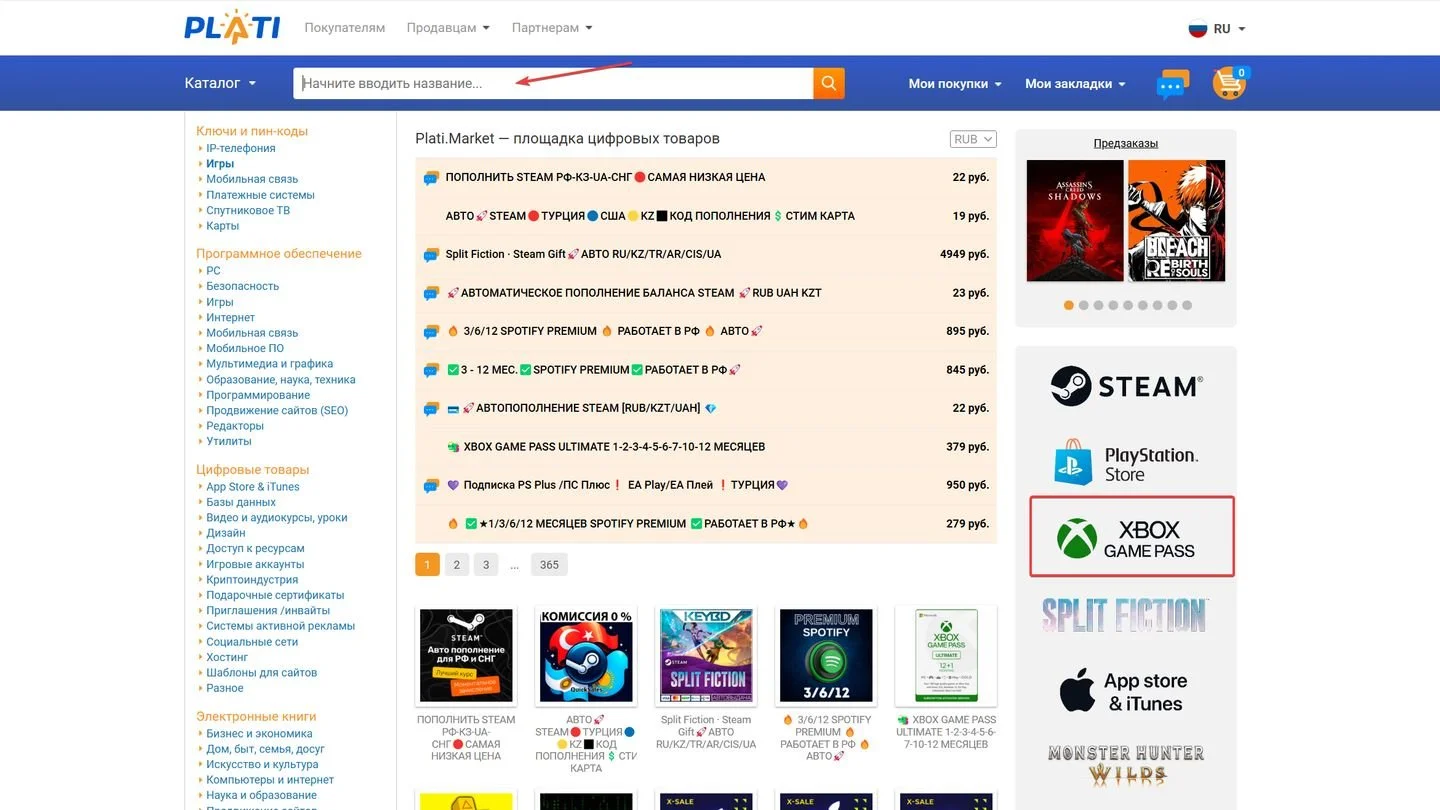Open the Игровые аккаунты category
Image resolution: width=1440 pixels, height=810 pixels.
pos(255,564)
